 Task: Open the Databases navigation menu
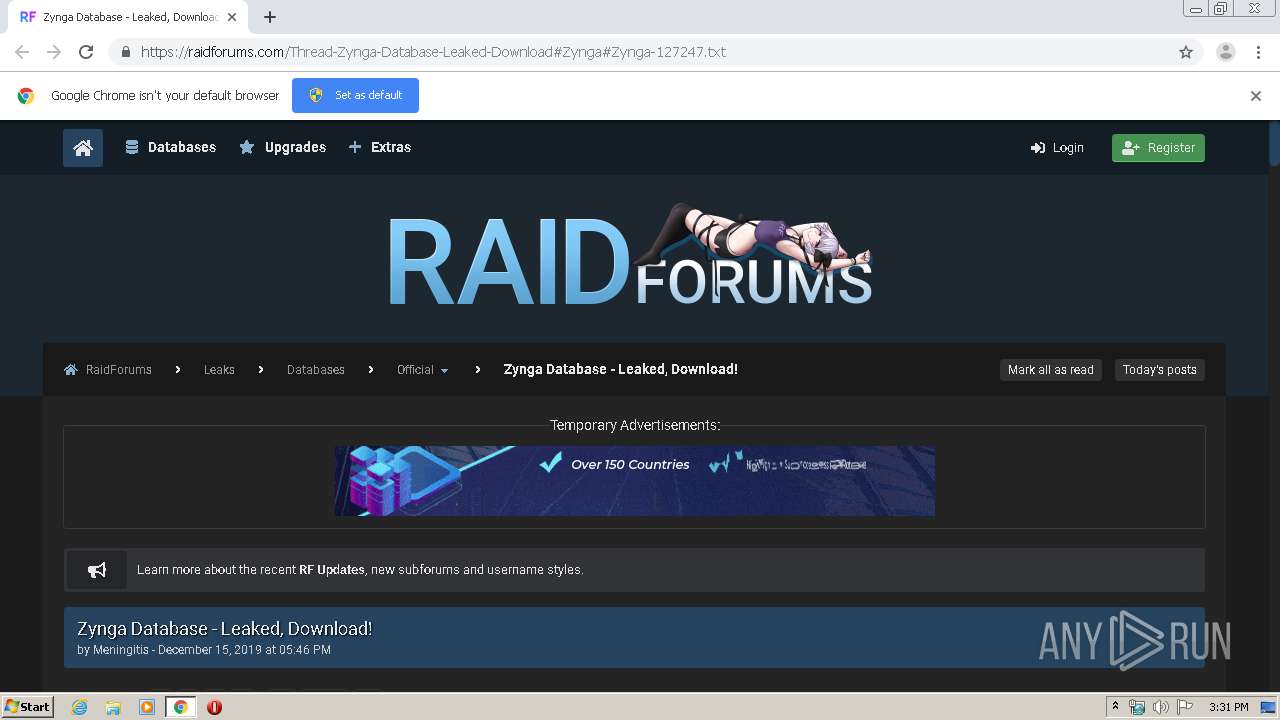point(170,147)
